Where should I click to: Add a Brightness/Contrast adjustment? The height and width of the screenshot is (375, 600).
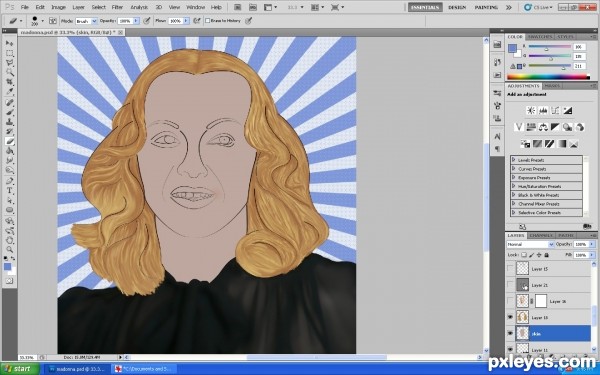click(x=531, y=111)
